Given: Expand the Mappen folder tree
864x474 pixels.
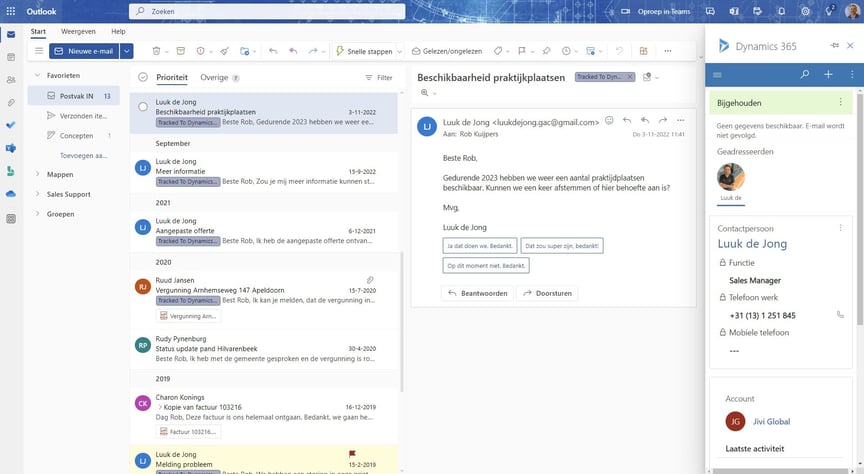Looking at the screenshot, I should tap(37, 174).
